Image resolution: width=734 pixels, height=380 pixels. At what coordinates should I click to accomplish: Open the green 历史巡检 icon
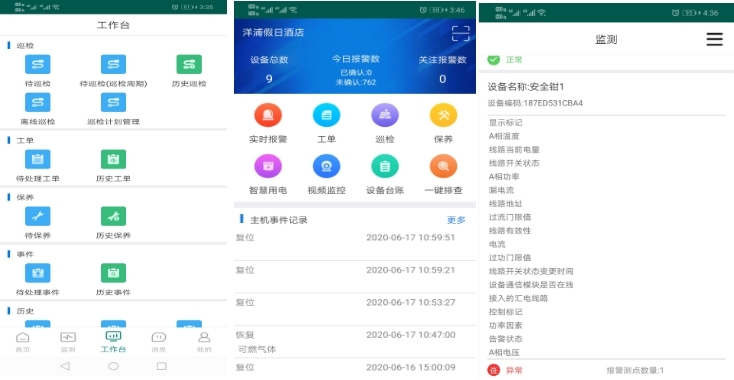[x=189, y=65]
